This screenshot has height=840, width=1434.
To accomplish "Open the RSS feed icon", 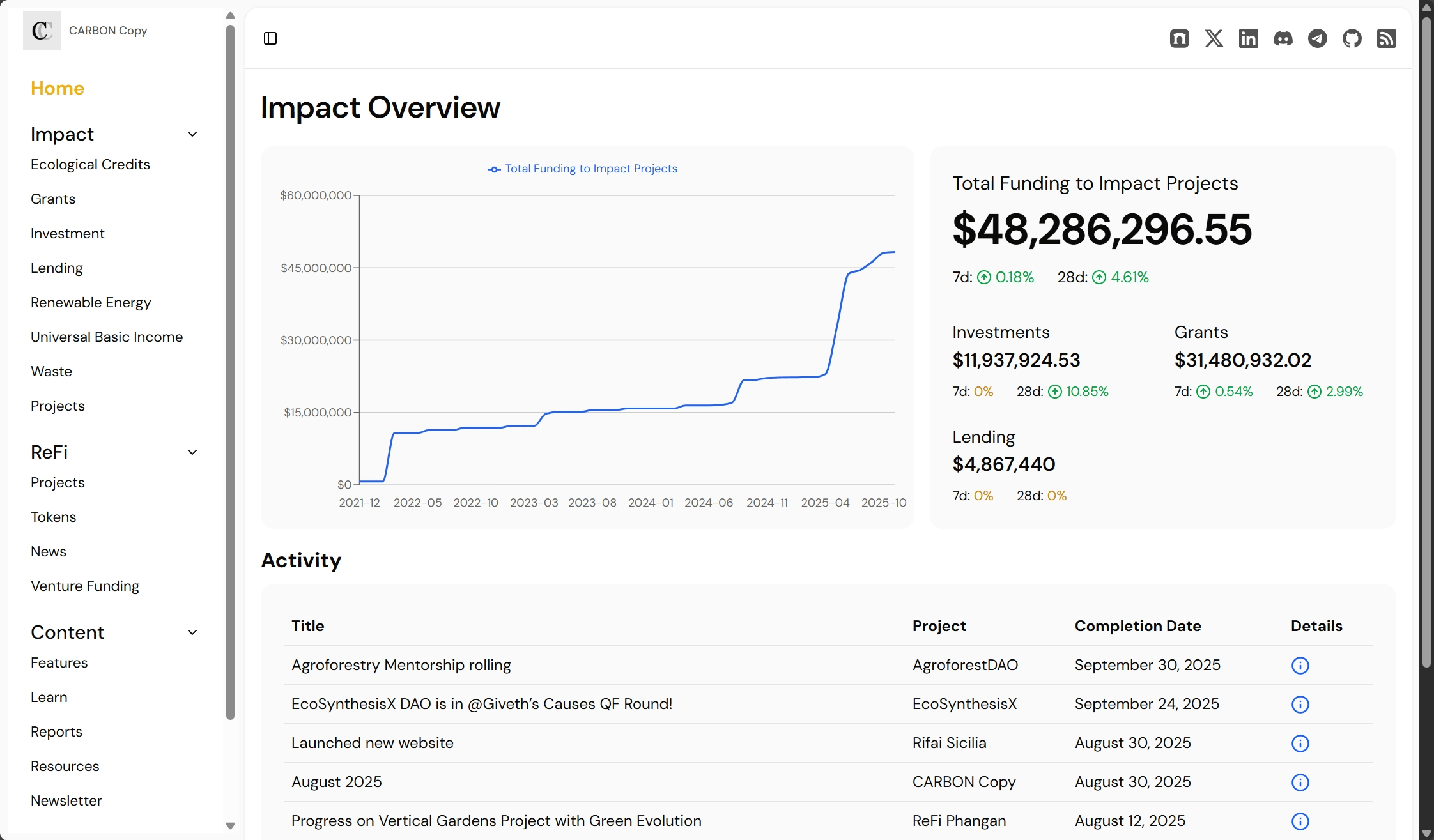I will 1386,38.
